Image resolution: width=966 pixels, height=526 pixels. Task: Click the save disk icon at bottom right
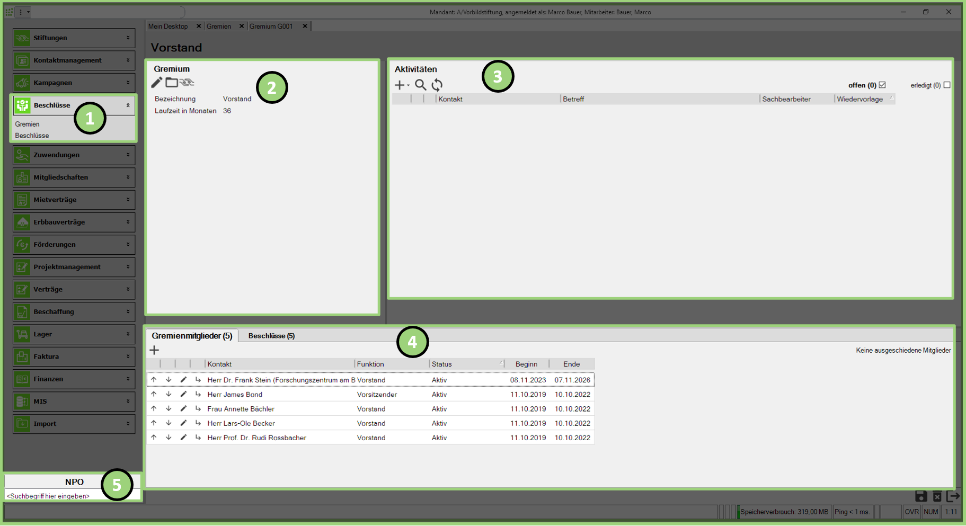point(920,496)
